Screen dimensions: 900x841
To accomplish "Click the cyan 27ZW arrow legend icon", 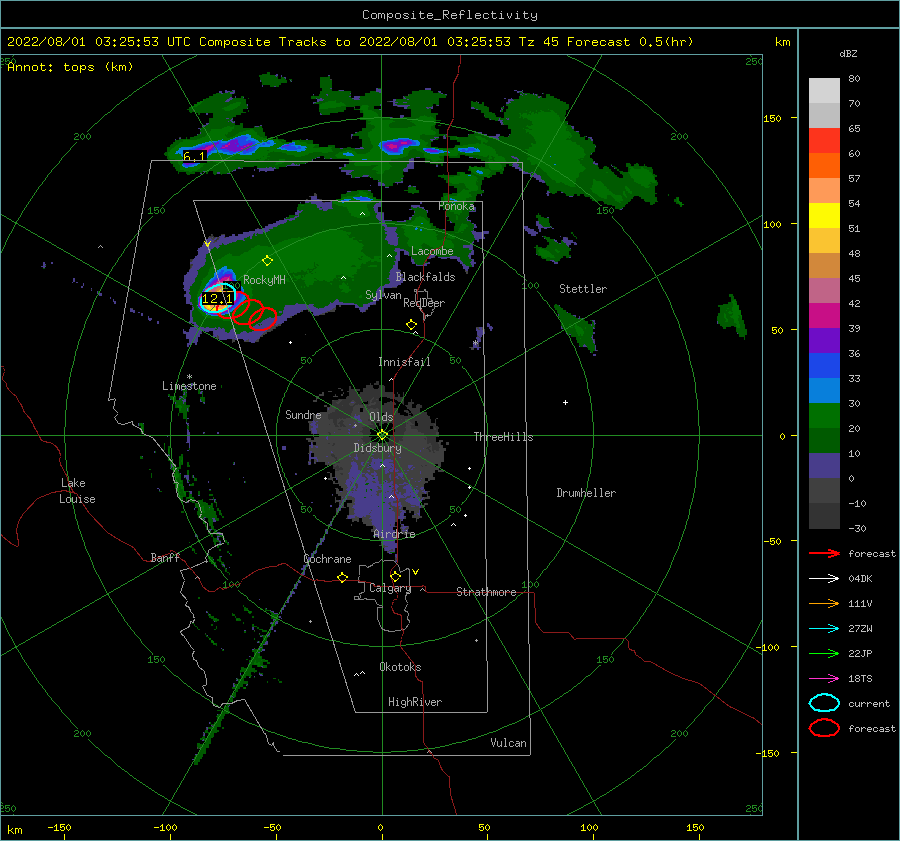I will pos(824,629).
